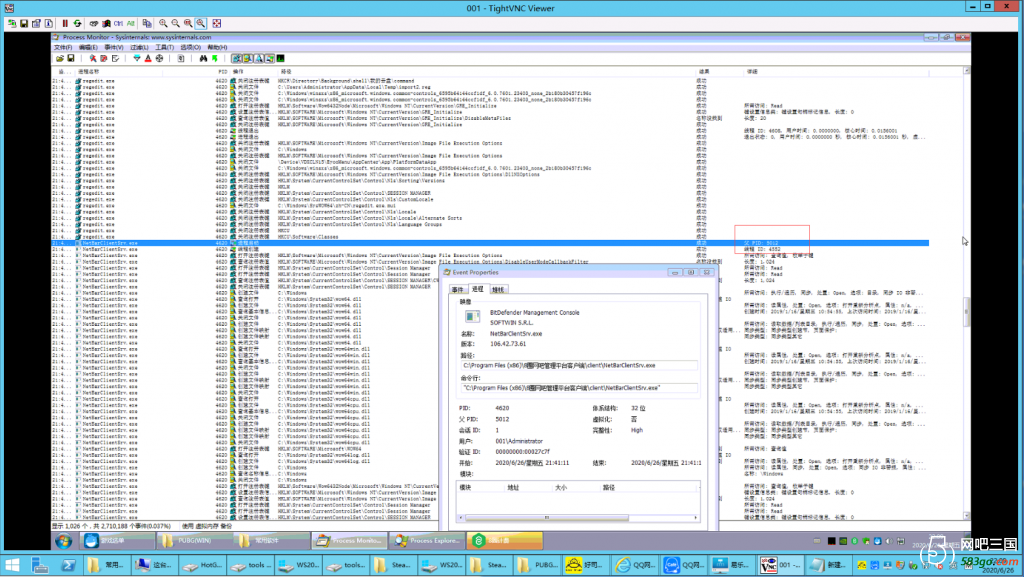Image resolution: width=1024 pixels, height=577 pixels.
Task: Click Process Monitor remote taskbar button
Action: (349, 540)
